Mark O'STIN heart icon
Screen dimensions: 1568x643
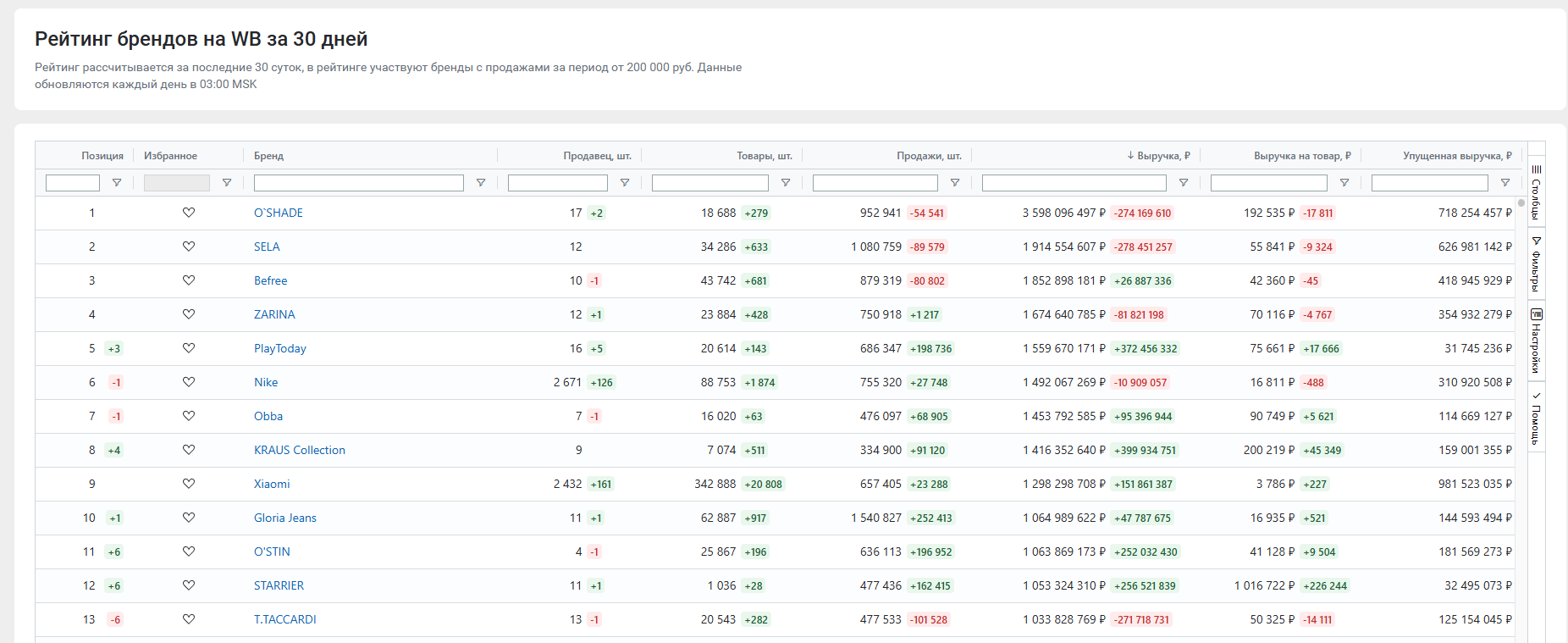pyautogui.click(x=189, y=552)
